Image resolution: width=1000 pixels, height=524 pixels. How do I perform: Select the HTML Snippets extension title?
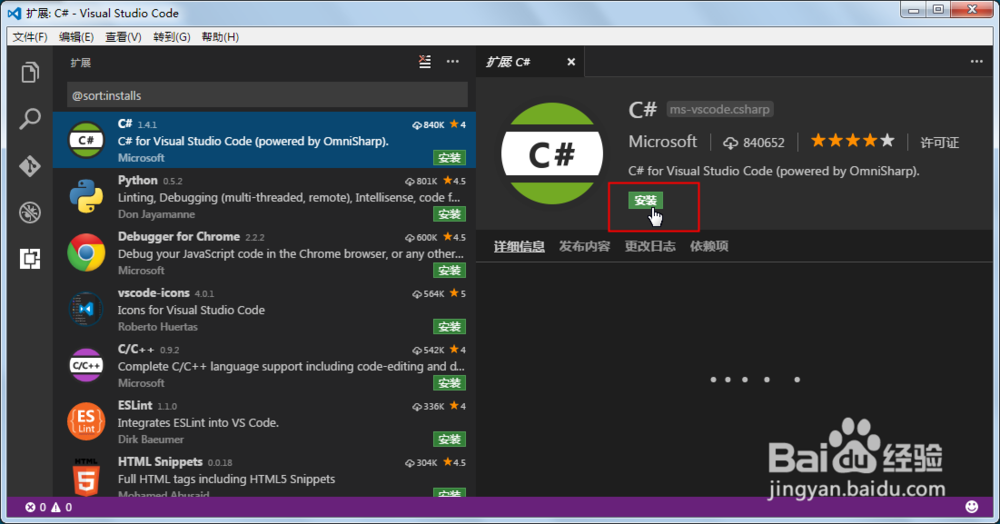(x=160, y=462)
